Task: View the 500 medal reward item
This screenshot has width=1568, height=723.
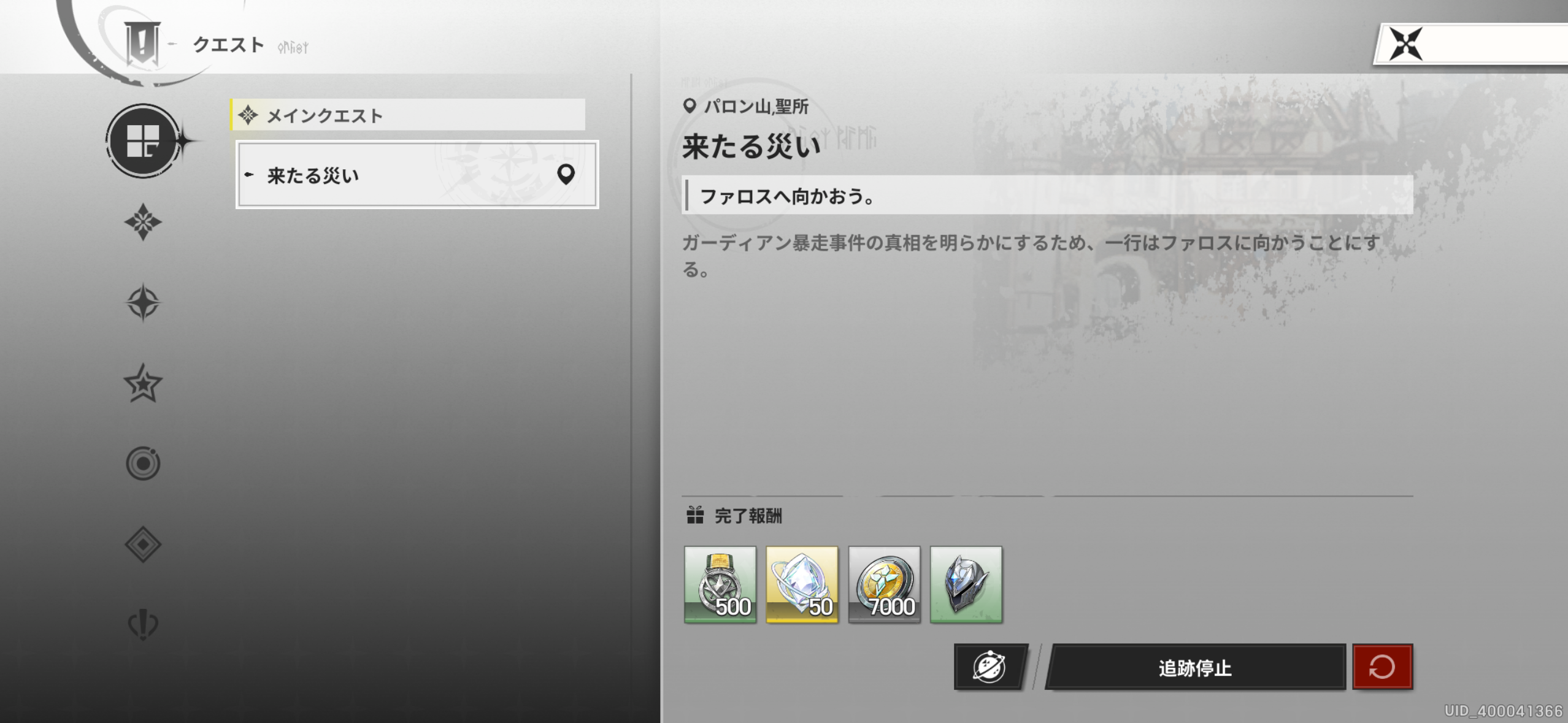Action: coord(720,584)
